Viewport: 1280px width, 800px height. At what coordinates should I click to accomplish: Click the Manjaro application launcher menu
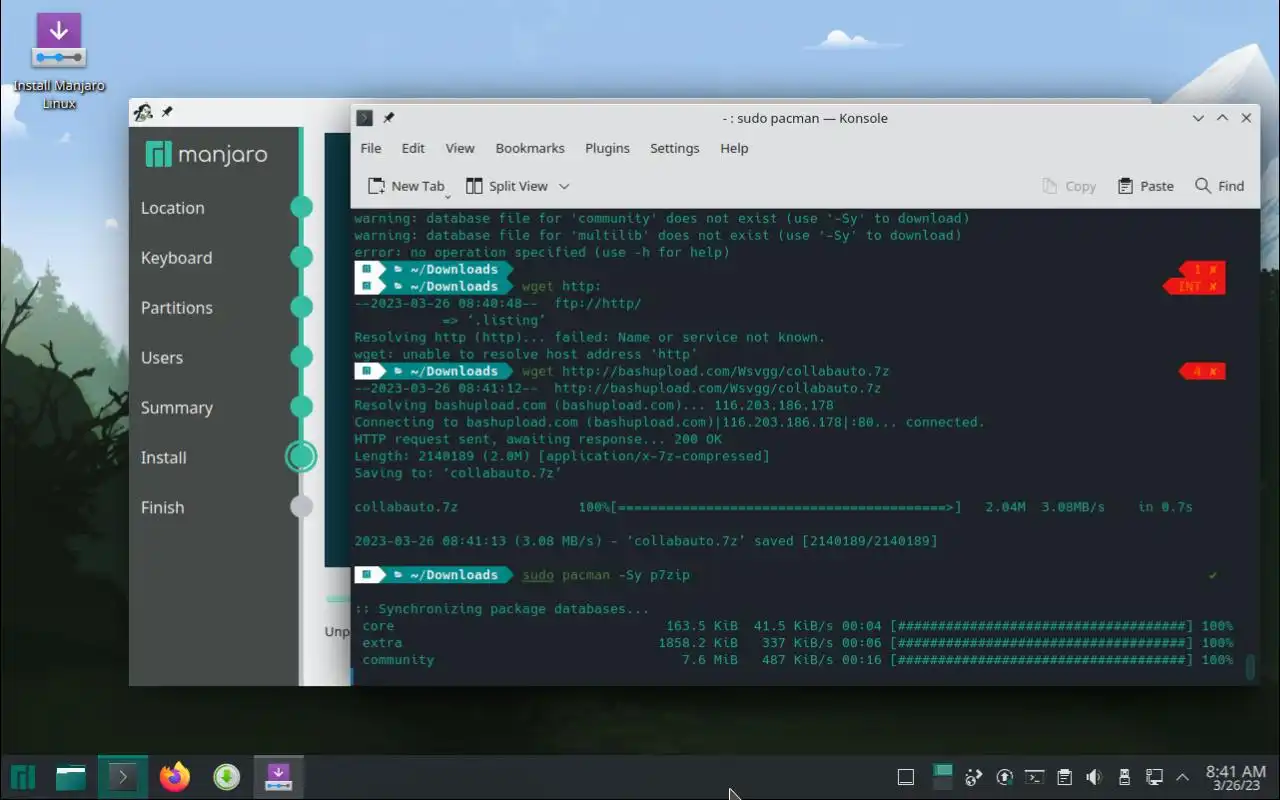coord(23,777)
